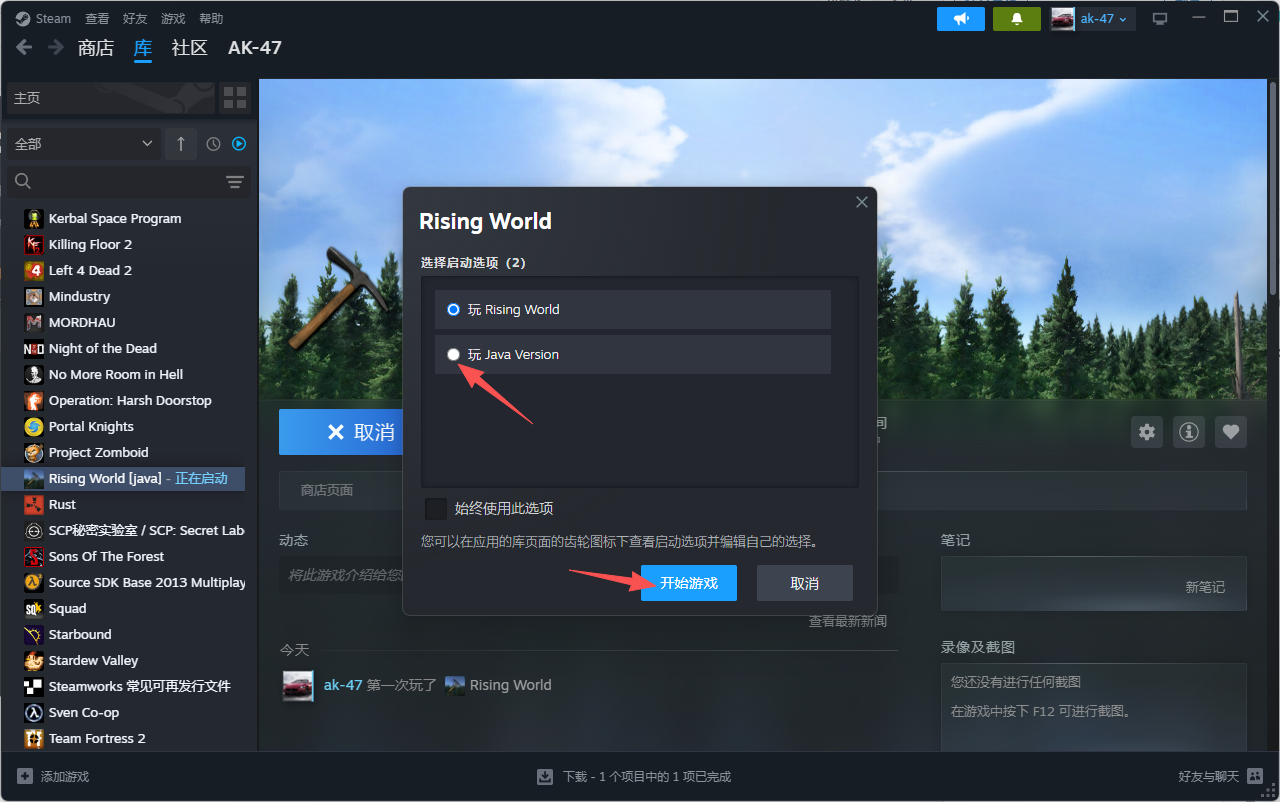1280x802 pixels.
Task: Click the recent activity clock icon
Action: (213, 144)
